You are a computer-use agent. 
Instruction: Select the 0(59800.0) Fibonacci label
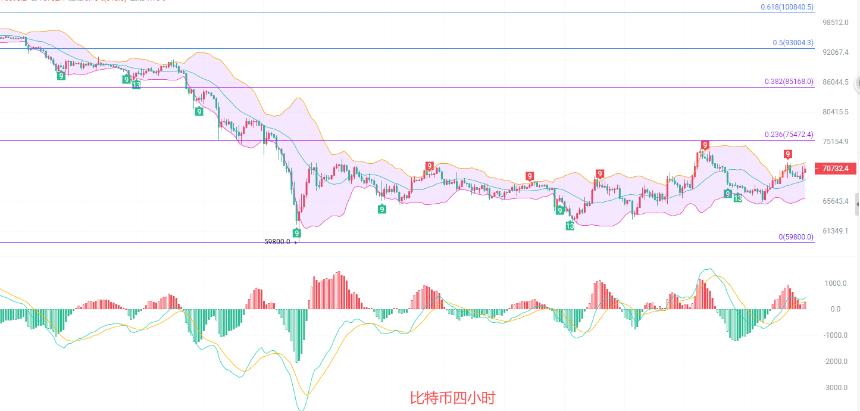pyautogui.click(x=796, y=237)
